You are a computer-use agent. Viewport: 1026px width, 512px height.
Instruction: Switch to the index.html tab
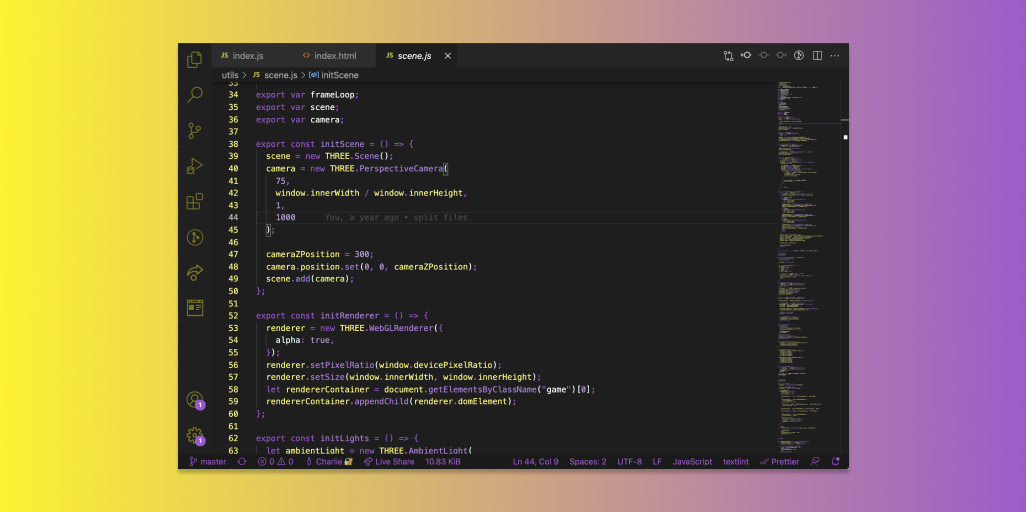point(334,56)
